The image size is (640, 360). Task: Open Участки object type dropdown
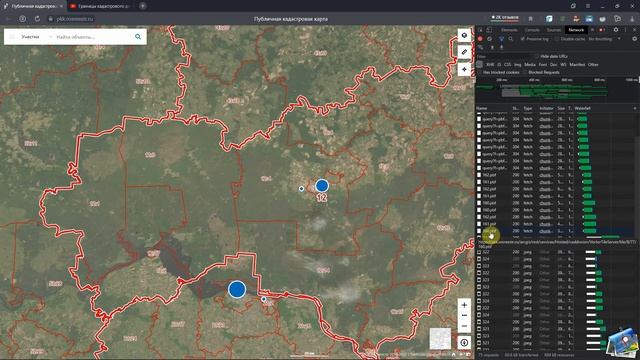[x=37, y=37]
